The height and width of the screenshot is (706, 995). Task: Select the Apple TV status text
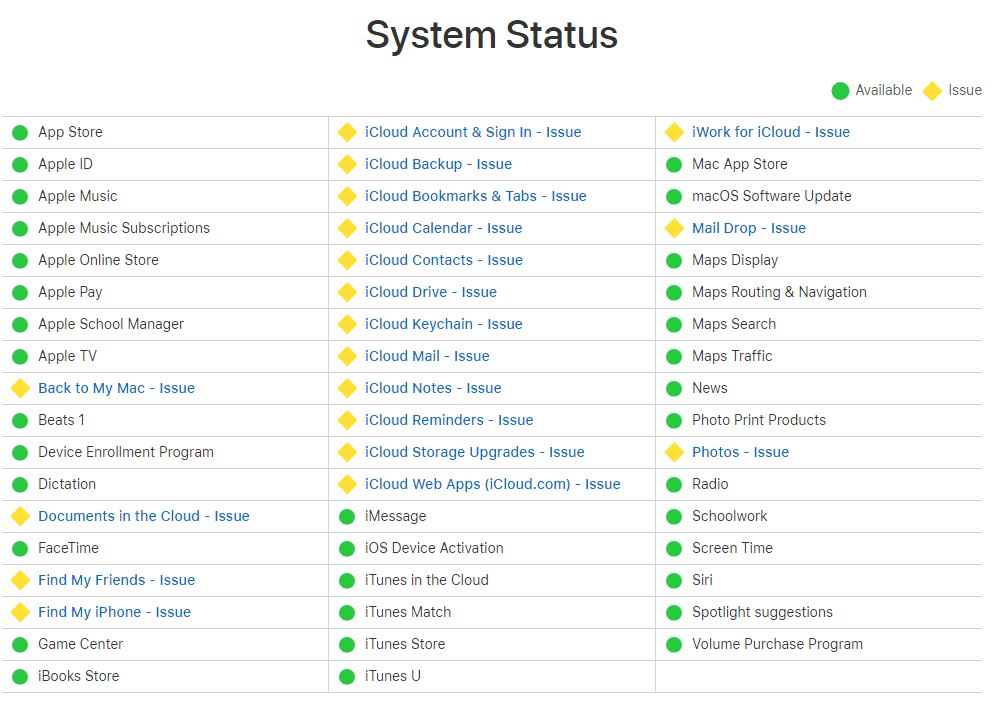tap(67, 356)
